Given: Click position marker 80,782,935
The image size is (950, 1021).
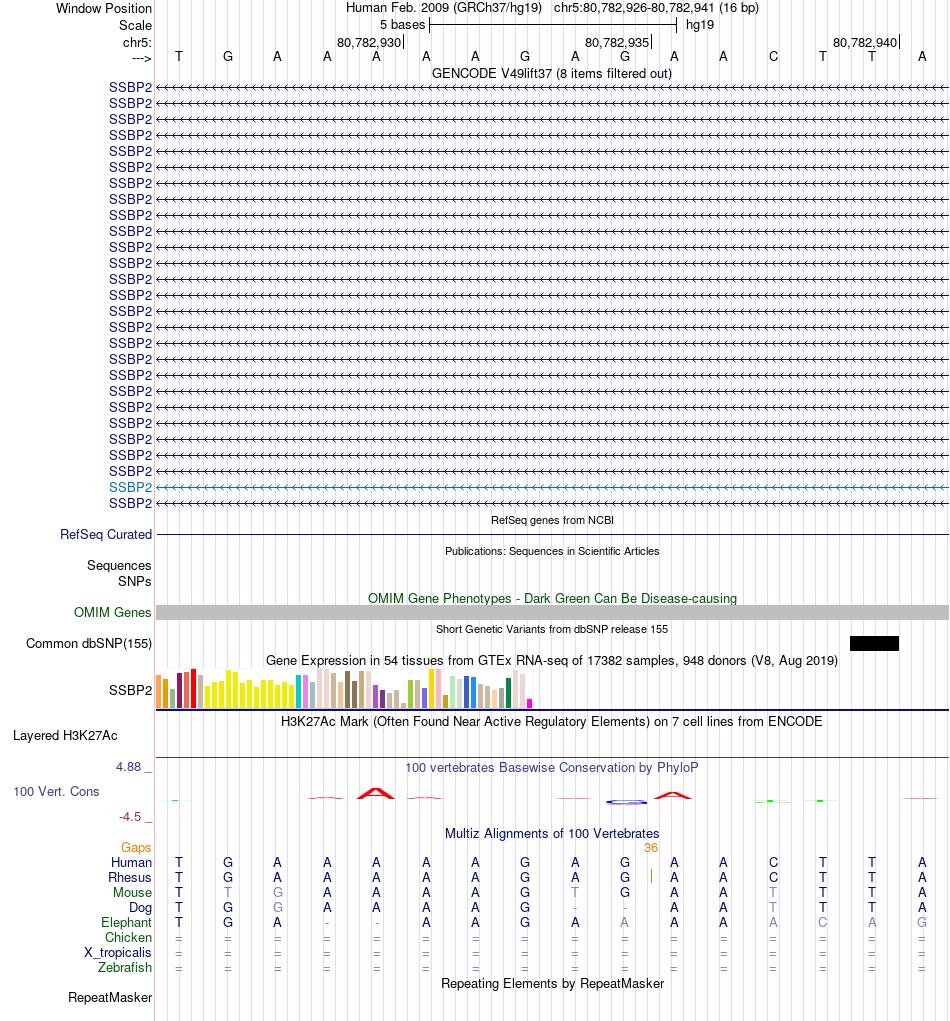Looking at the screenshot, I should coord(617,42).
